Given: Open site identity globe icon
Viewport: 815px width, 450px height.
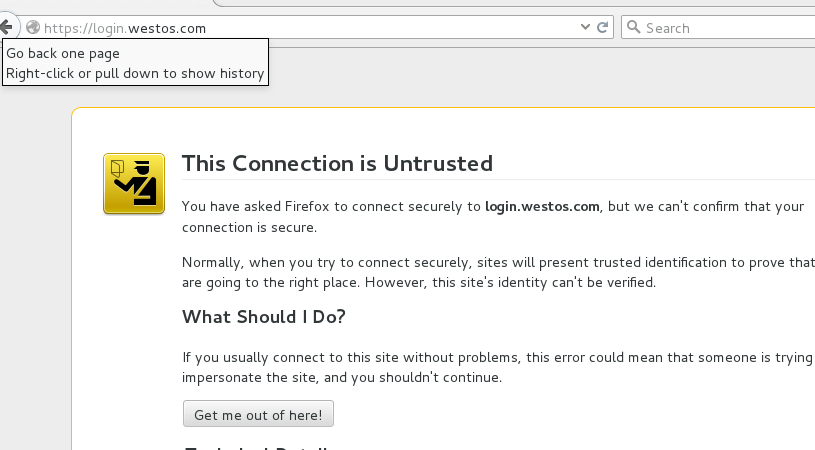Looking at the screenshot, I should [33, 27].
